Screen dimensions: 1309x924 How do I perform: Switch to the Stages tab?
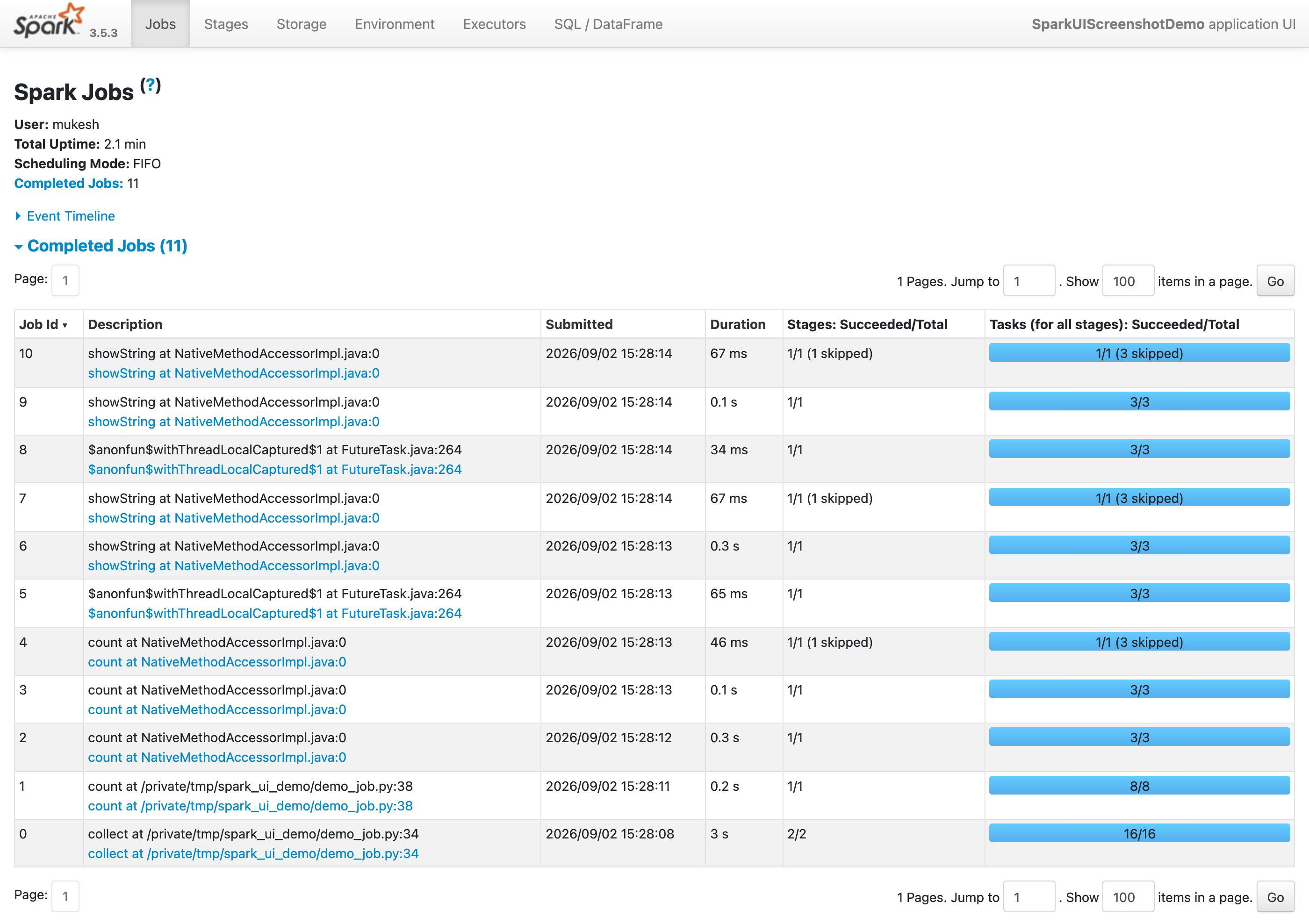pos(226,24)
